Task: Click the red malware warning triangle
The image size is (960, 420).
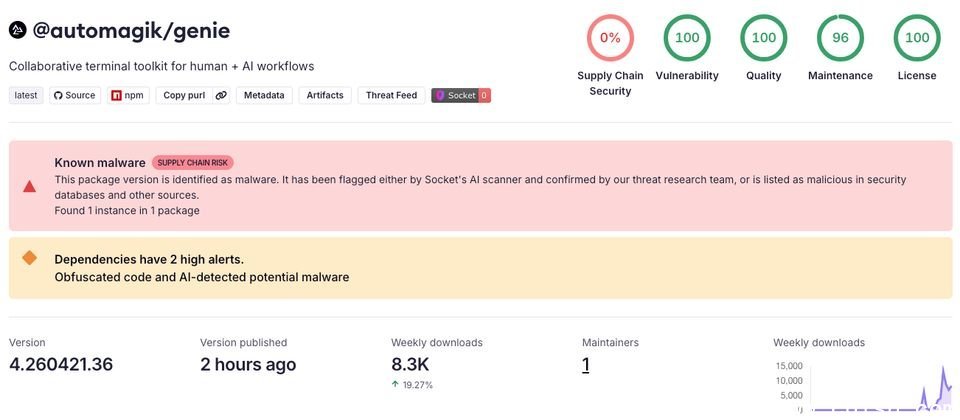Action: click(30, 186)
